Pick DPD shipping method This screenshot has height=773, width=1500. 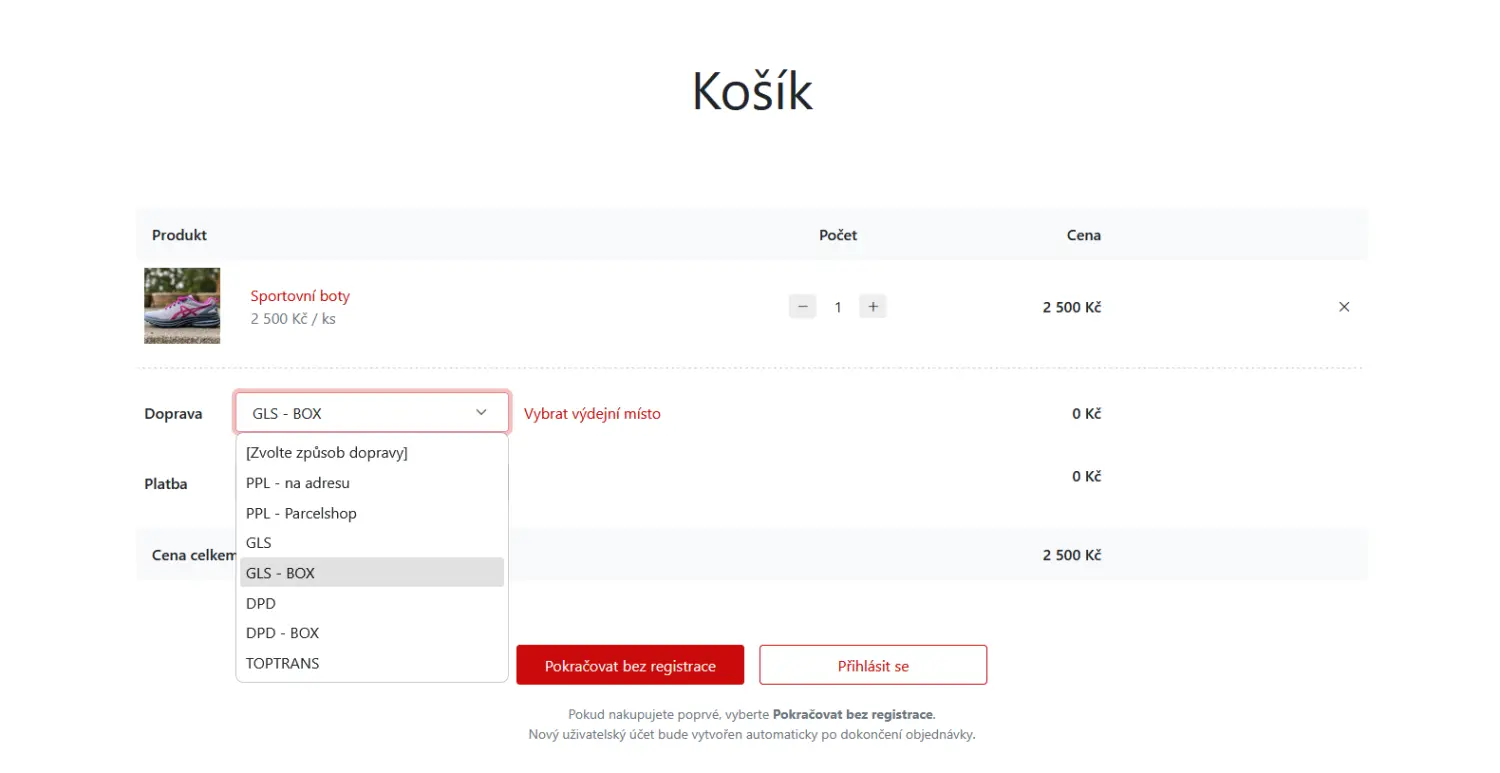[x=261, y=603]
